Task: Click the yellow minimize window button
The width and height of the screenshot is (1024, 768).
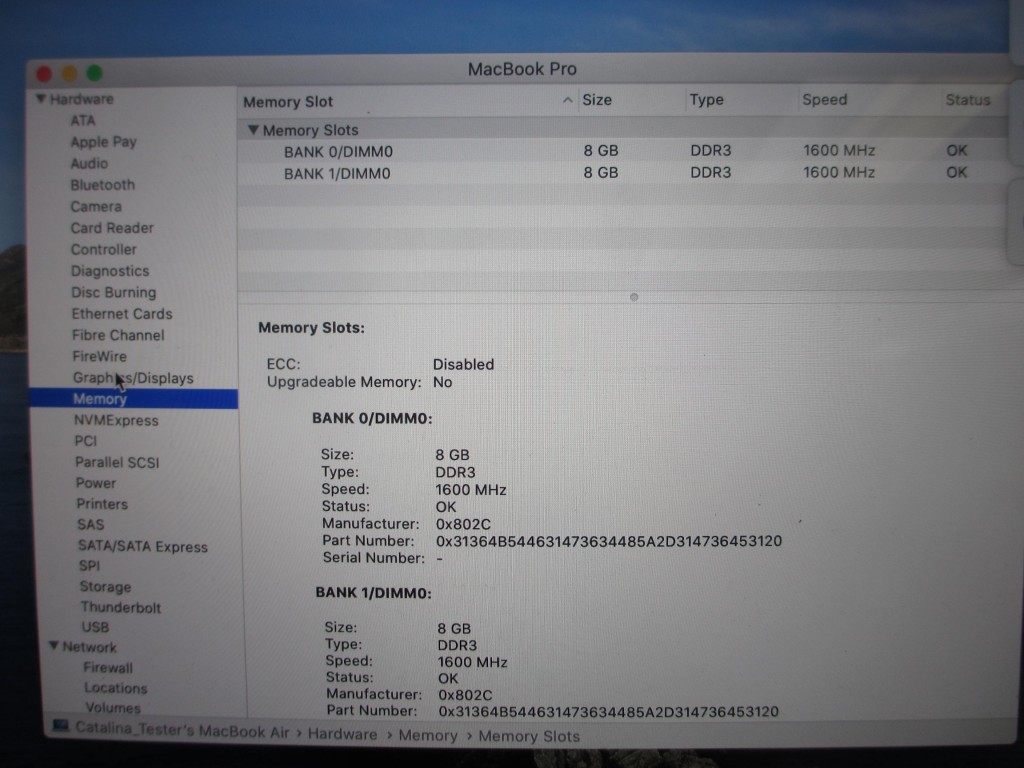Action: coord(70,74)
